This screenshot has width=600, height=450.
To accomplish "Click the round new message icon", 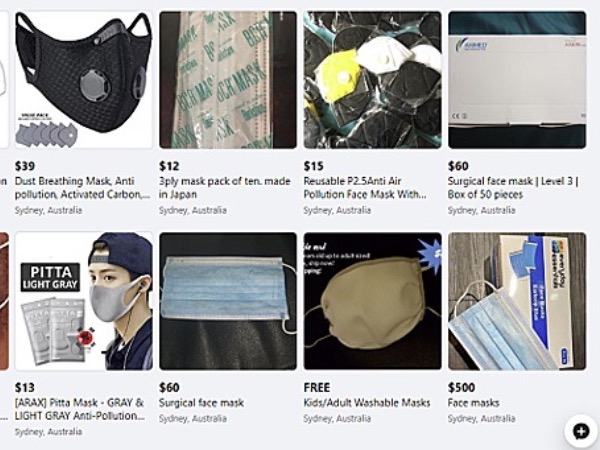I will [x=580, y=431].
